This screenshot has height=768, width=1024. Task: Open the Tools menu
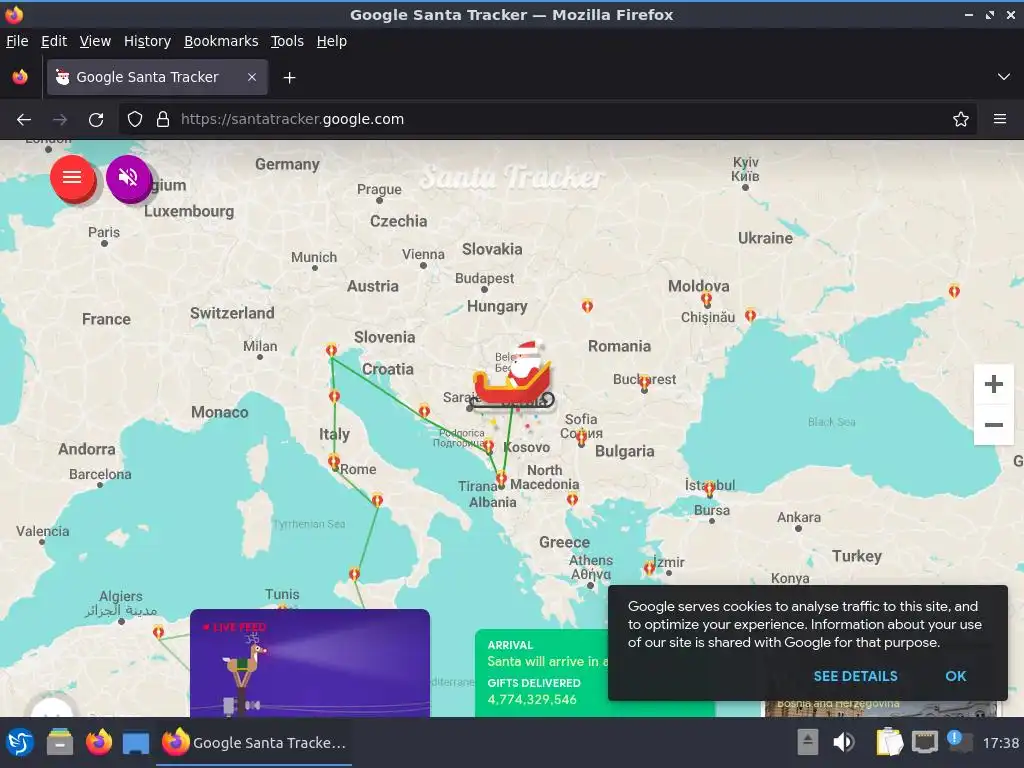click(287, 41)
